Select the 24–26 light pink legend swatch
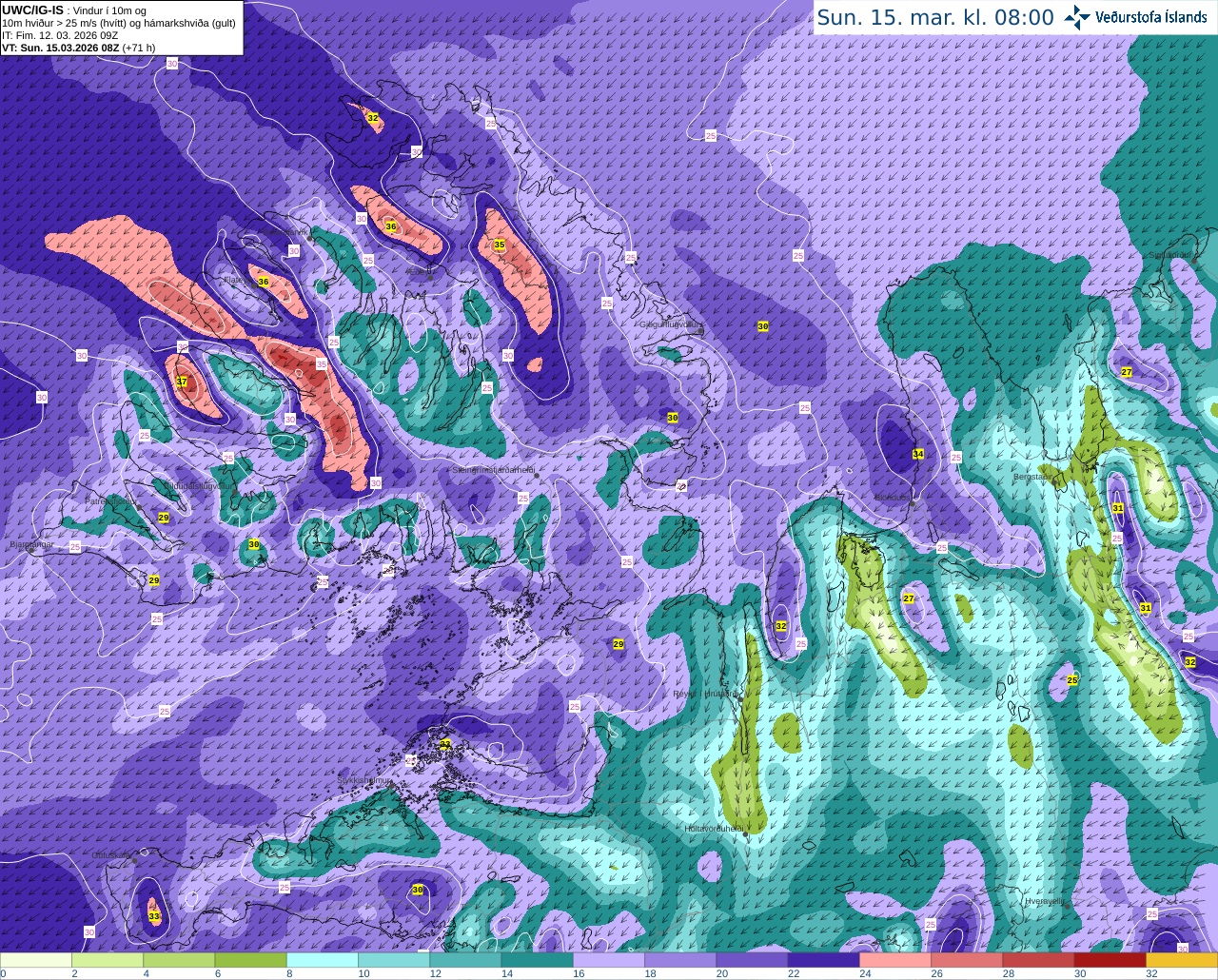The image size is (1218, 980). (x=895, y=959)
